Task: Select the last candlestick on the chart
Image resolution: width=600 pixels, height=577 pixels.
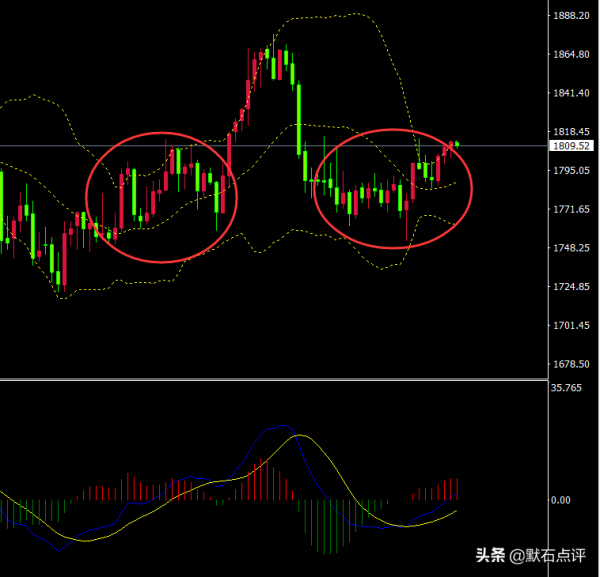Action: (x=457, y=144)
